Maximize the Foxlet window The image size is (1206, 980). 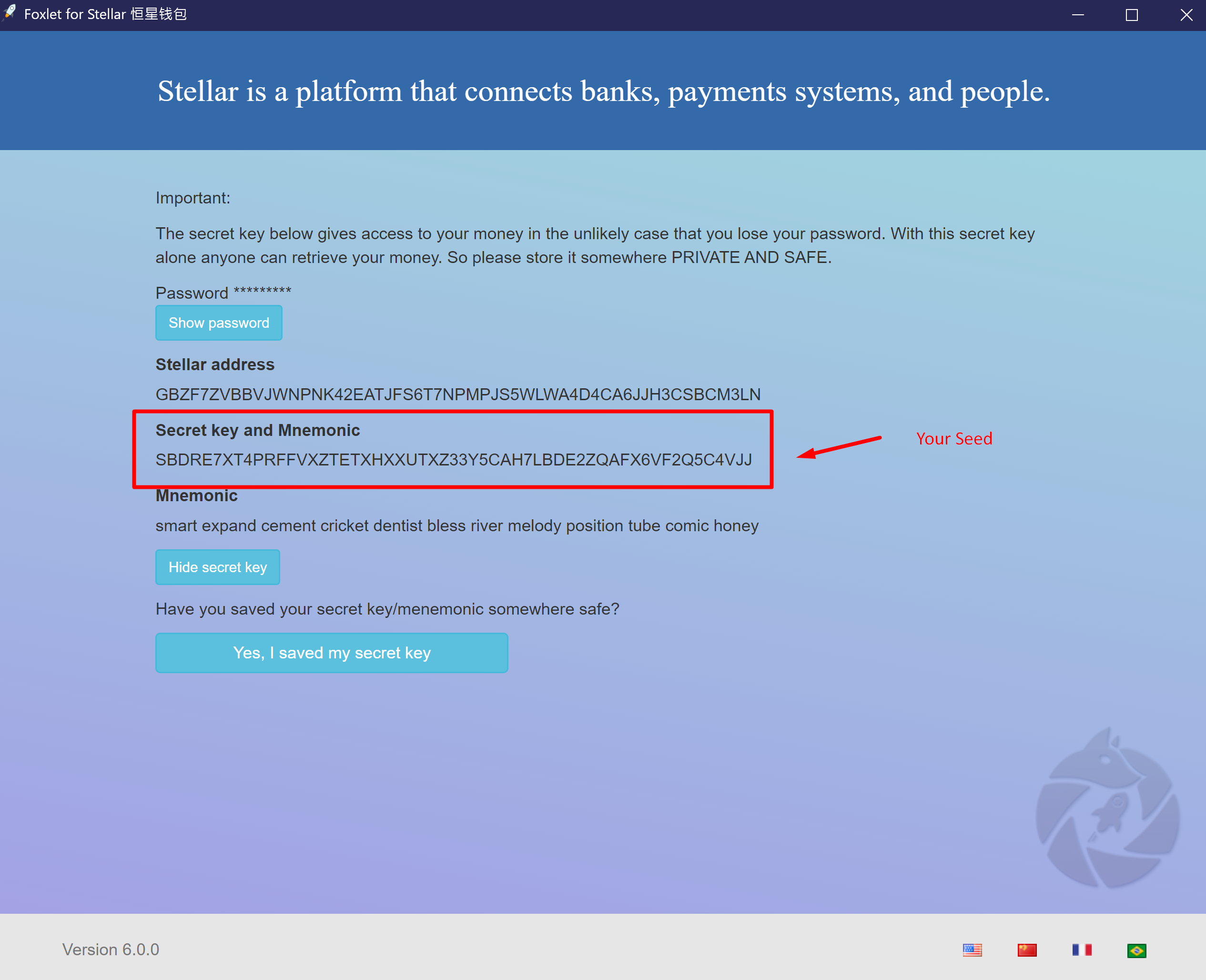[1132, 15]
